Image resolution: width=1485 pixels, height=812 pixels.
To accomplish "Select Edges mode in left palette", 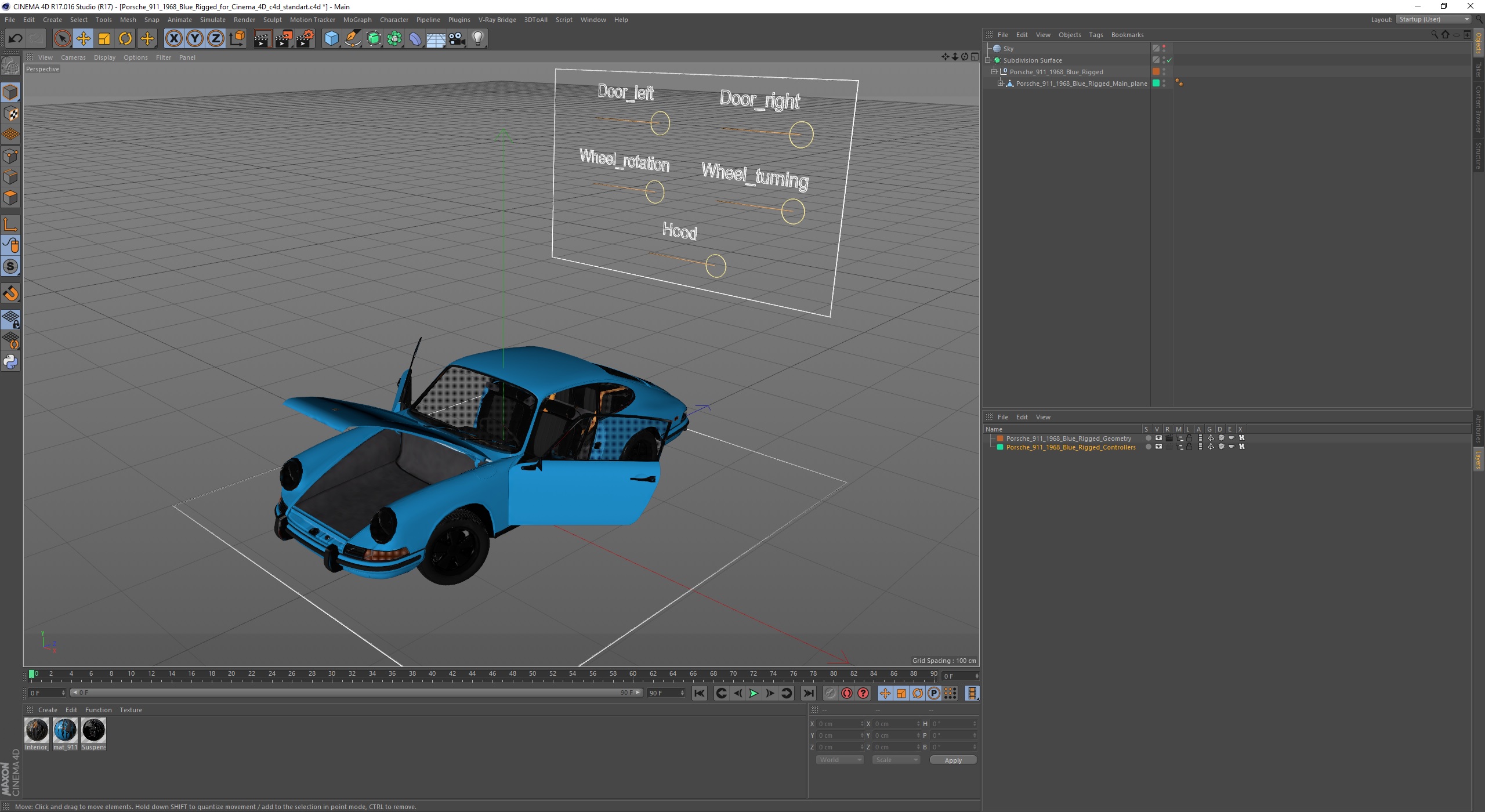I will click(x=10, y=177).
